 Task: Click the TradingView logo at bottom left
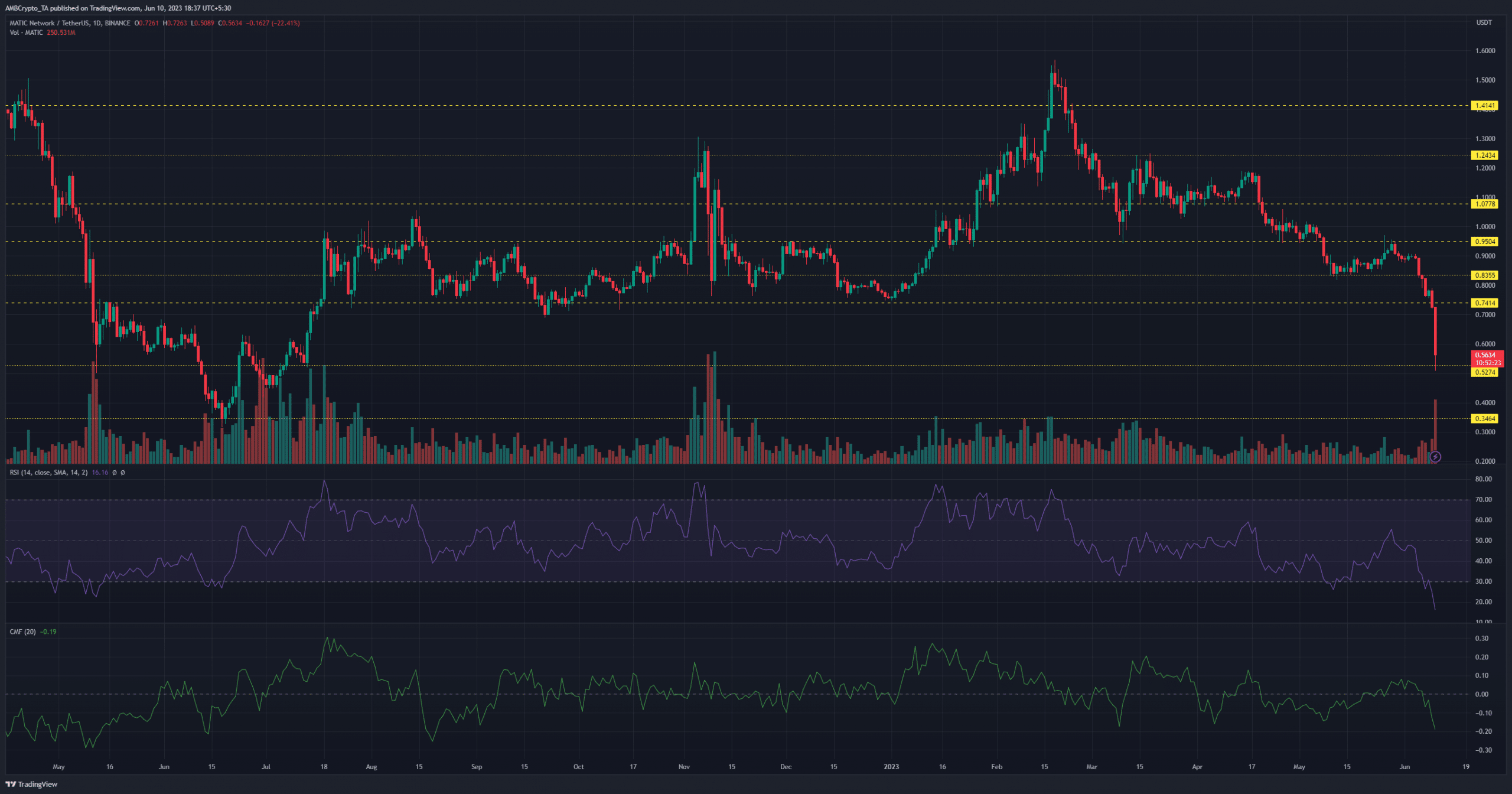(x=32, y=784)
